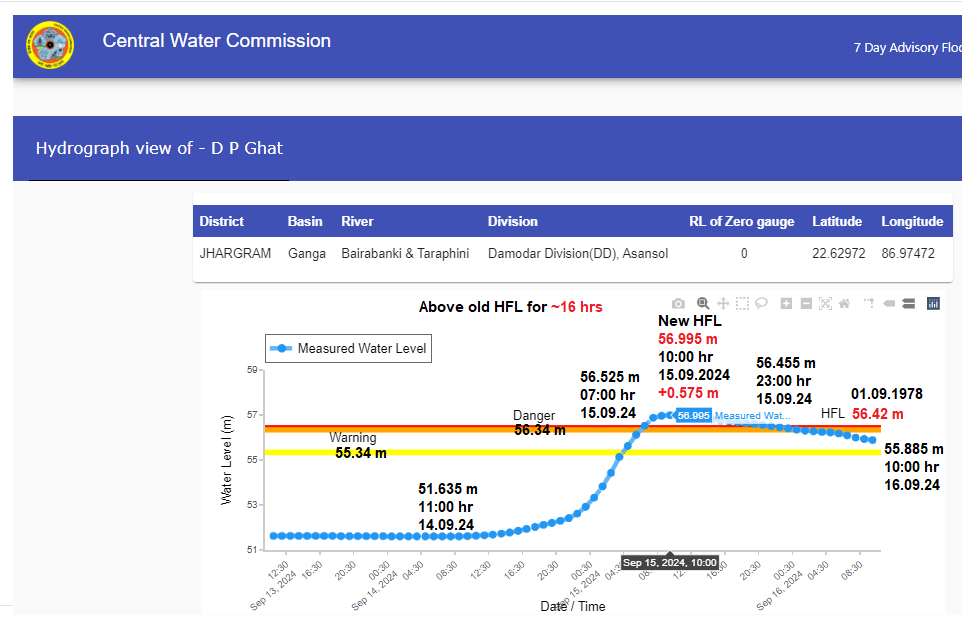Activate the Lasso Select tool
The width and height of the screenshot is (962, 642).
762,304
